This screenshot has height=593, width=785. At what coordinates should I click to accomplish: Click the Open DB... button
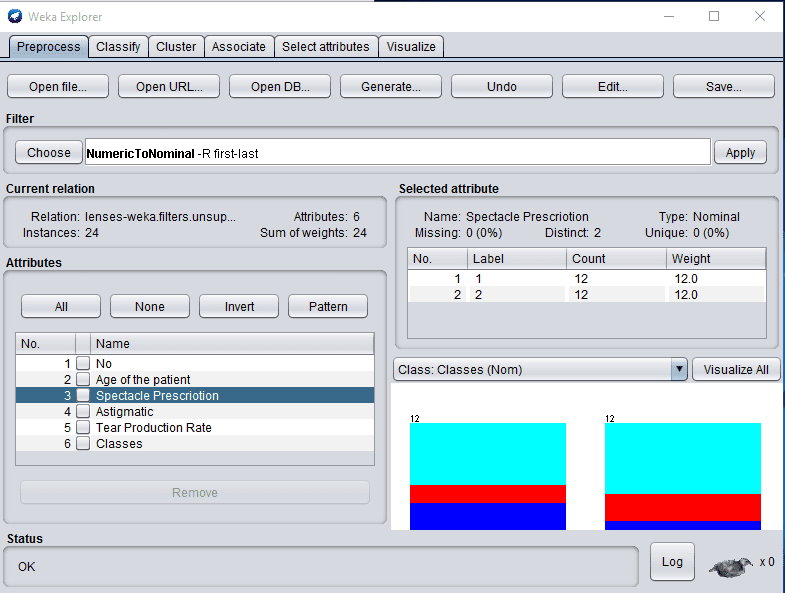point(280,87)
